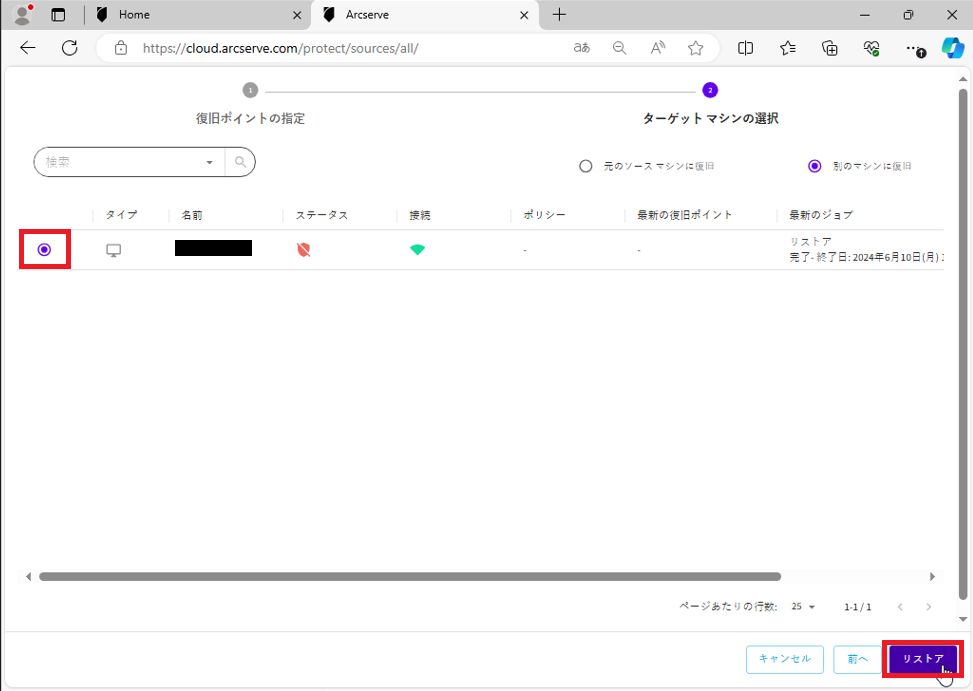
Task: Go to previous page pagination arrow
Action: [x=900, y=607]
